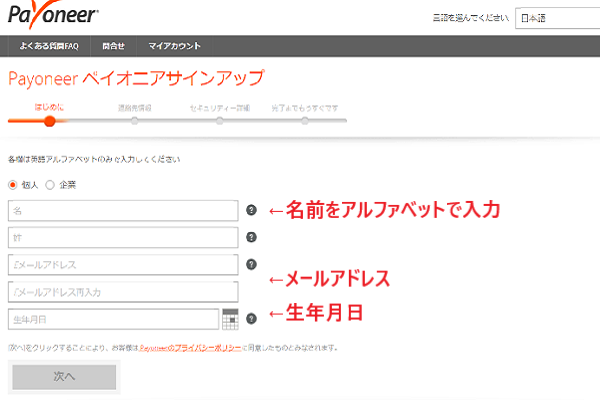
Task: Open help icon for メールアドレス field
Action: (251, 264)
